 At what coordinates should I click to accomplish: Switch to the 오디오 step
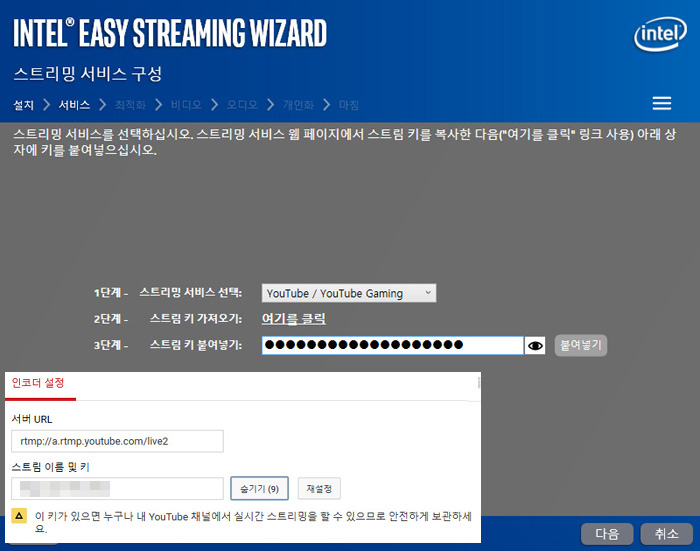(242, 104)
